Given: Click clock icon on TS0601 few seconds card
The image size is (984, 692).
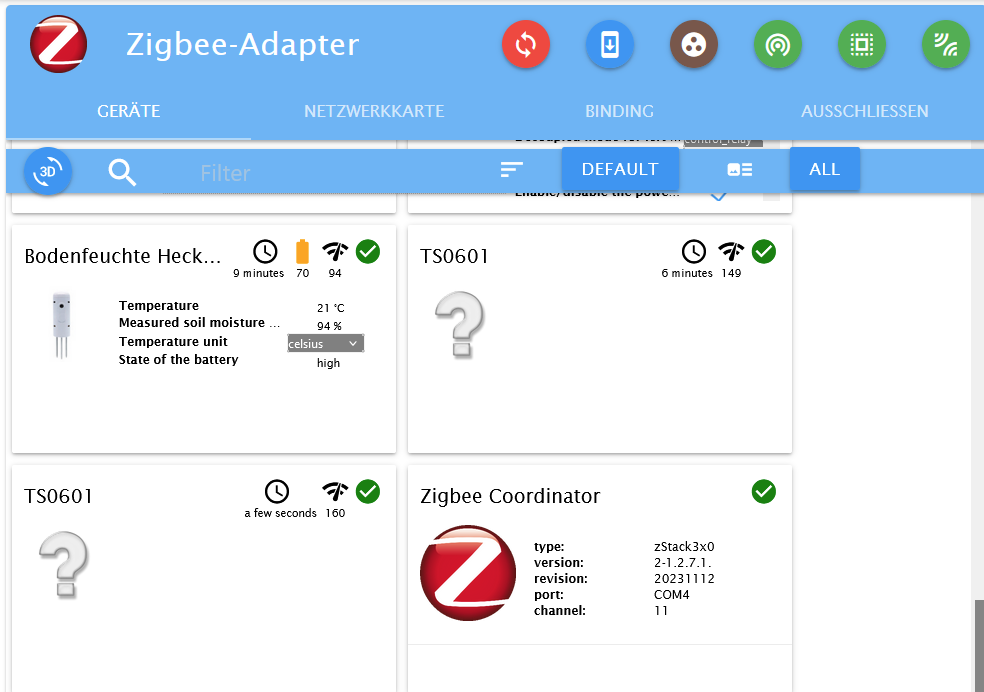Looking at the screenshot, I should pos(277,491).
